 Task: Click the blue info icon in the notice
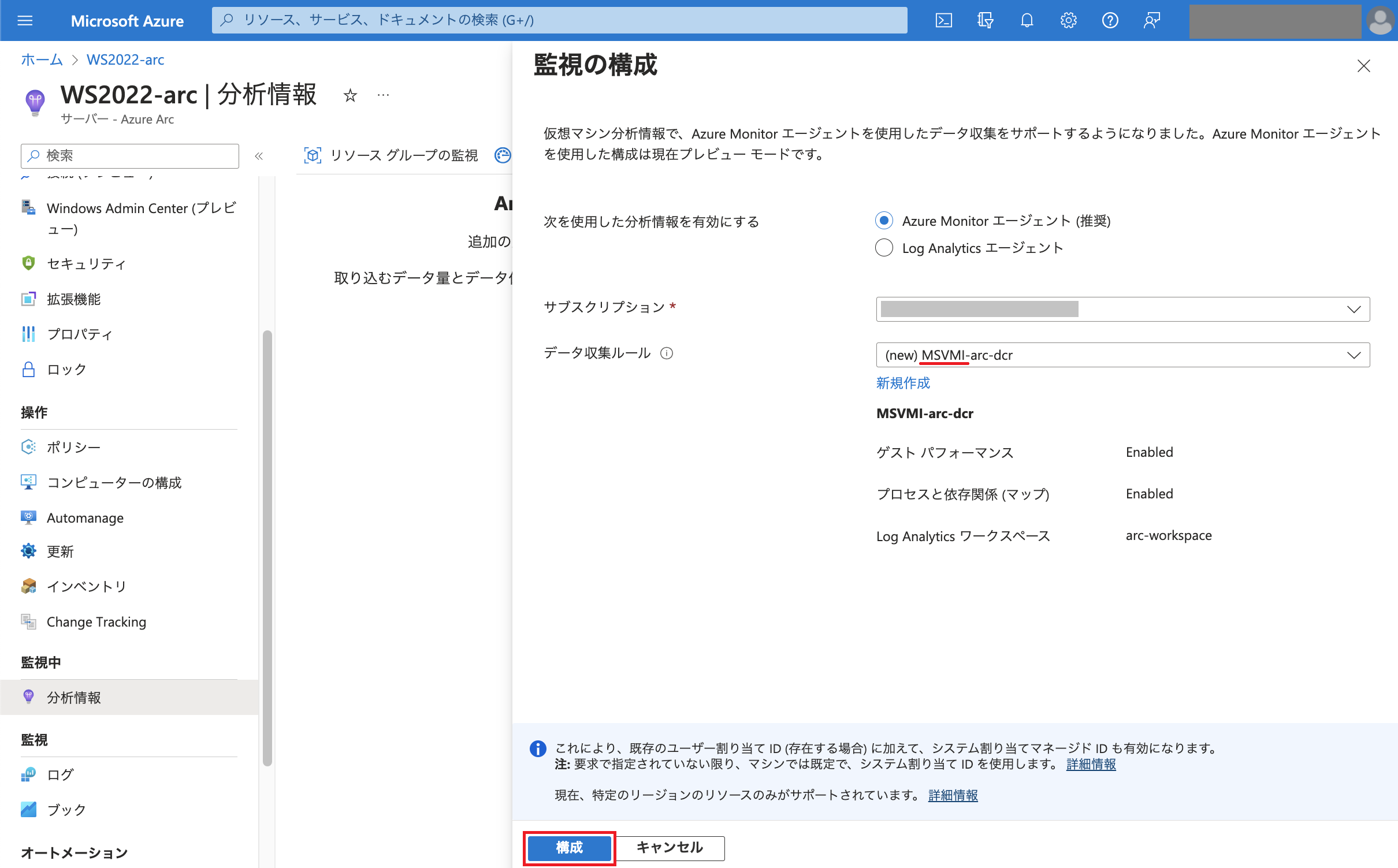(x=538, y=749)
